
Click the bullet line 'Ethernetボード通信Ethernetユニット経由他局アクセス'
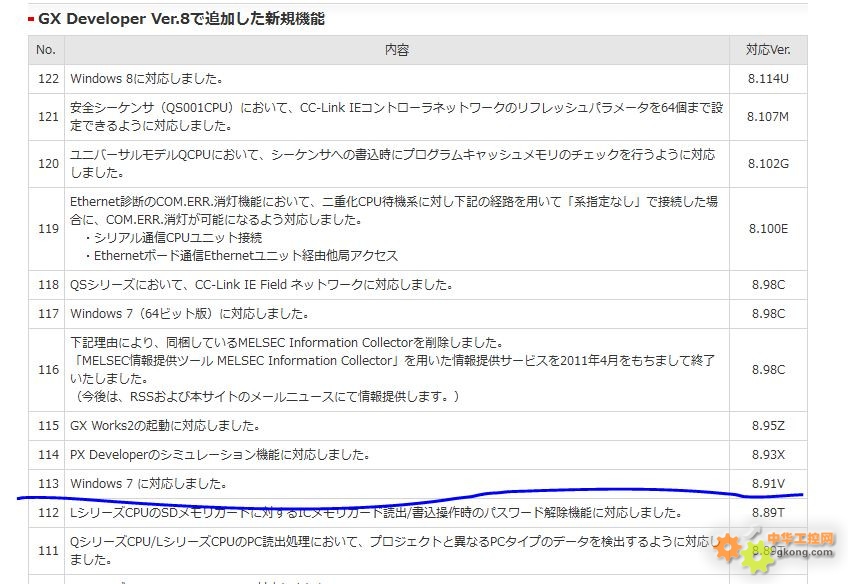[242, 256]
